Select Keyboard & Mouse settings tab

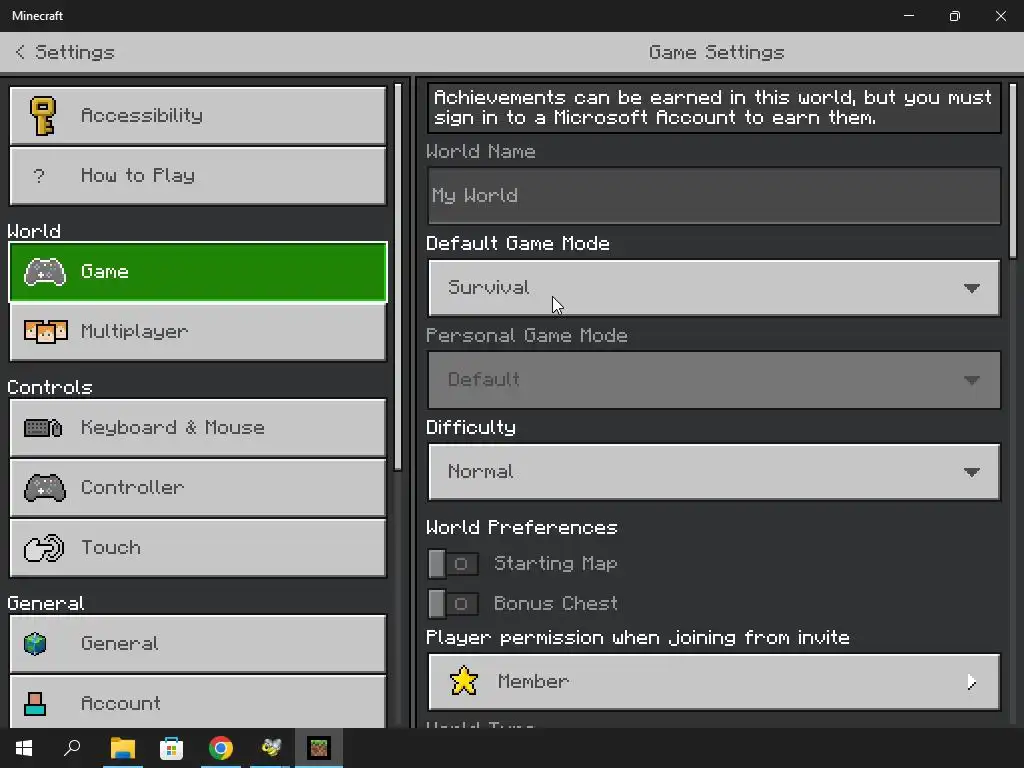[198, 428]
